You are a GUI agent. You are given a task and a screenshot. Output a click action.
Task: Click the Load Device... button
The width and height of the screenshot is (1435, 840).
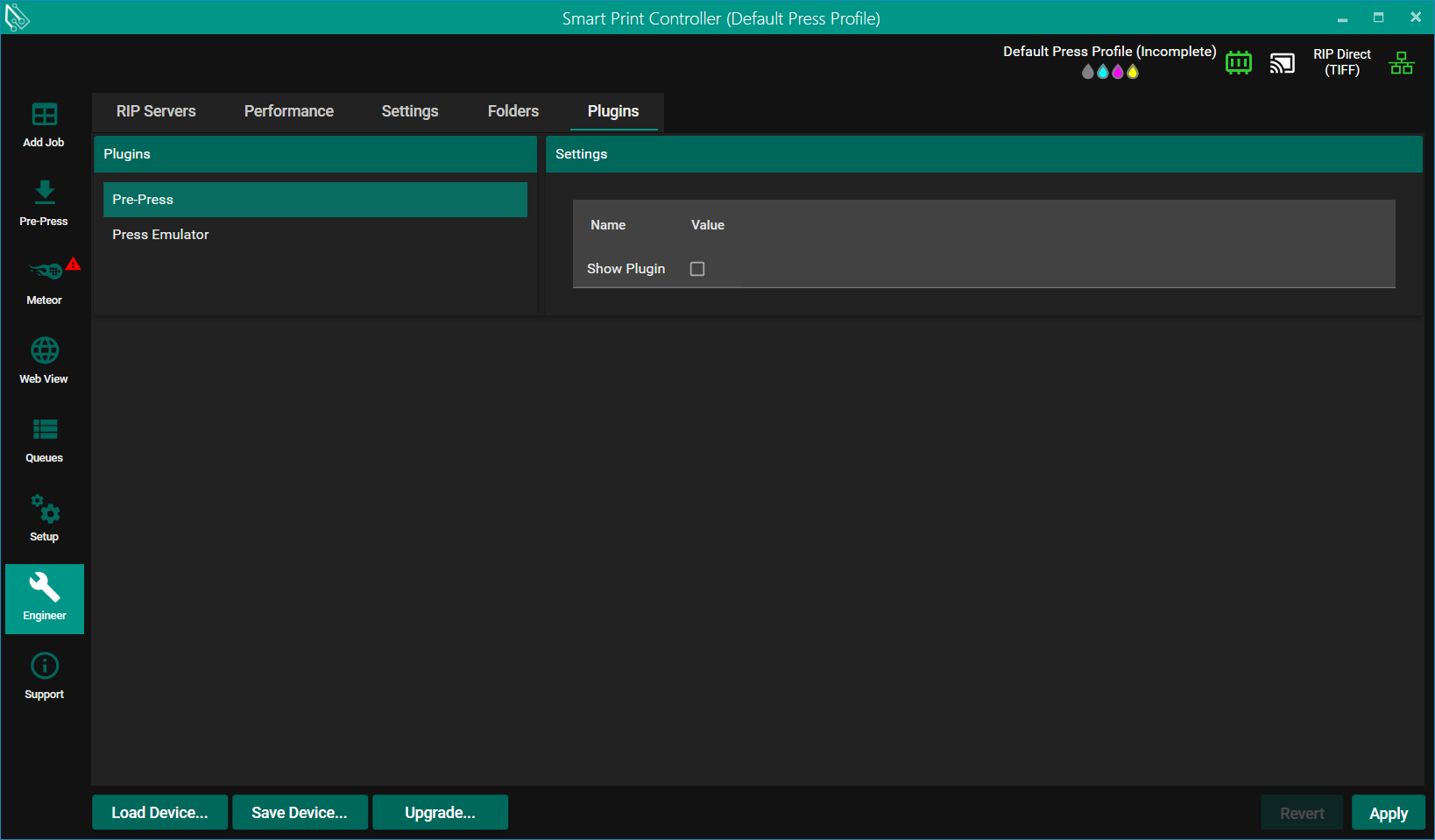(x=159, y=812)
